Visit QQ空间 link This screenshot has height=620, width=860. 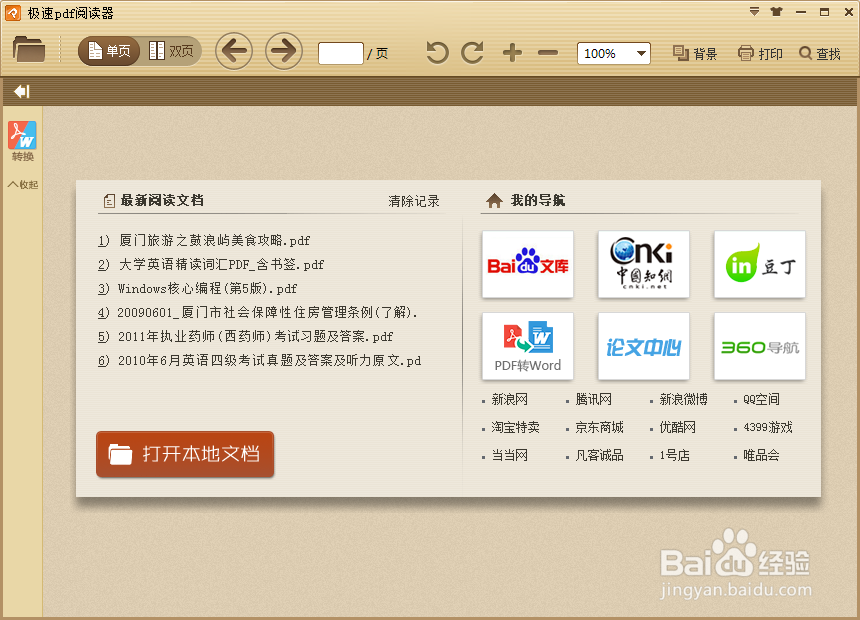(761, 399)
